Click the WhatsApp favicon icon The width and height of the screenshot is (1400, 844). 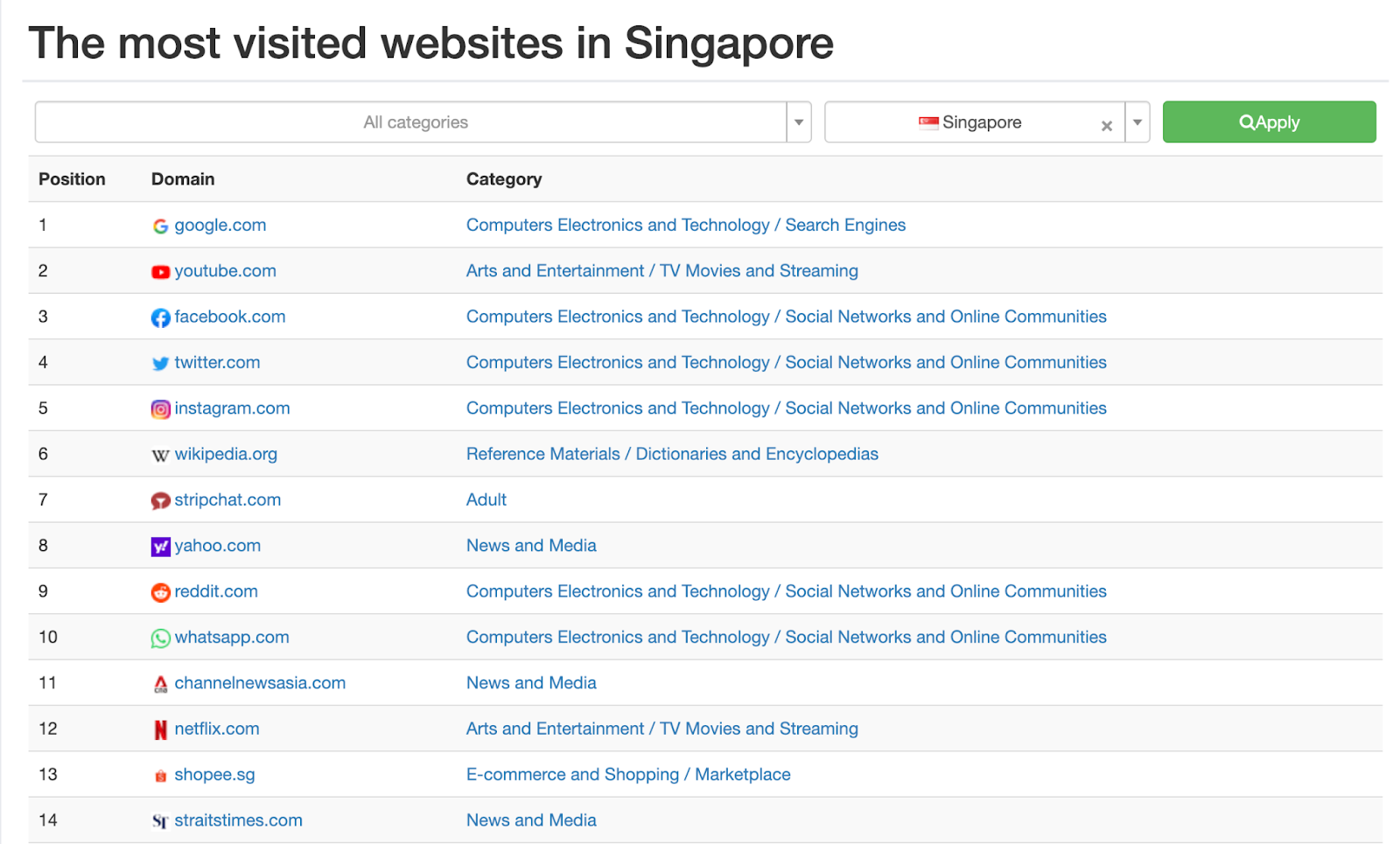tap(160, 638)
